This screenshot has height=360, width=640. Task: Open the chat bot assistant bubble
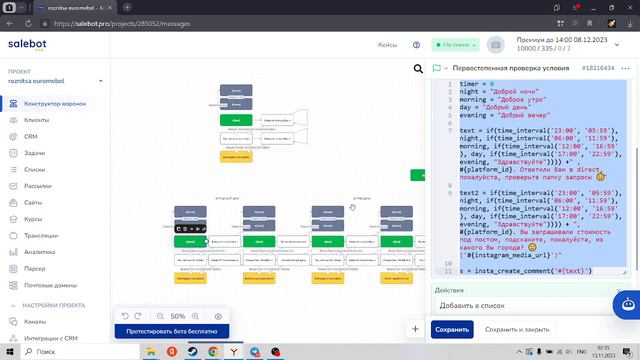coord(627,305)
